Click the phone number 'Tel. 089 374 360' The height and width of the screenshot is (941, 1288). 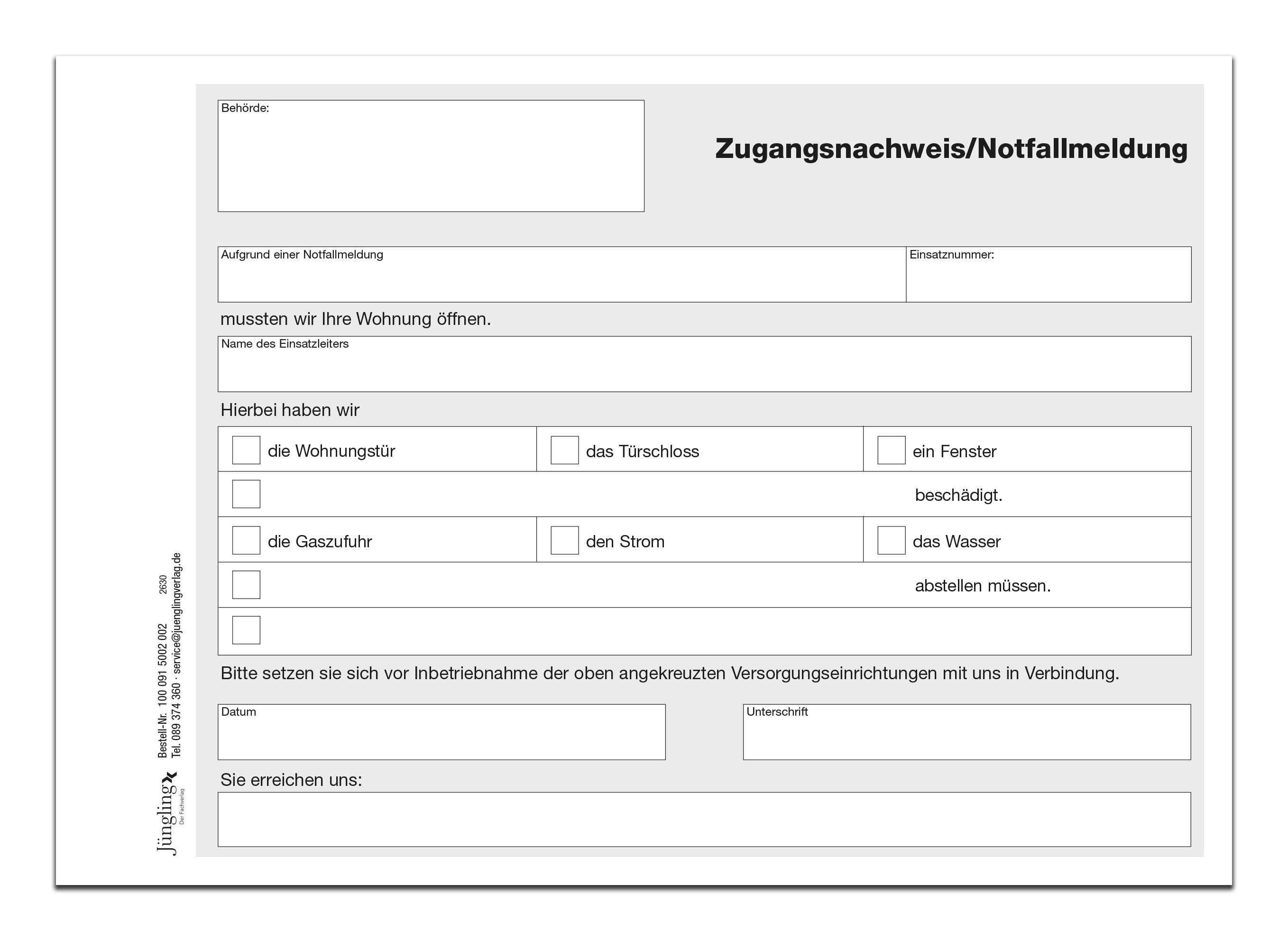pos(176,720)
